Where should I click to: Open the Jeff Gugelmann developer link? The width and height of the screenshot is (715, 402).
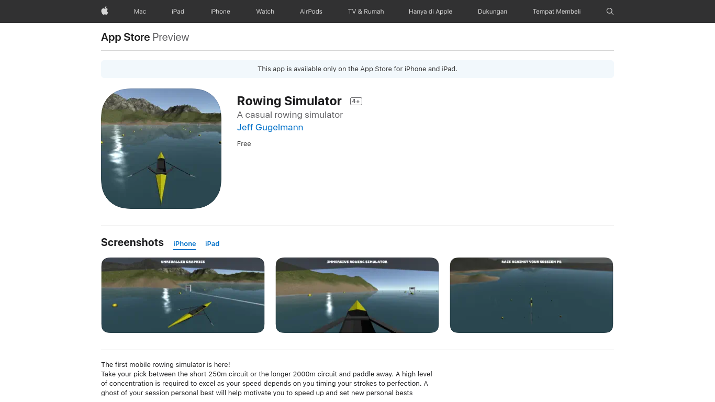[270, 127]
